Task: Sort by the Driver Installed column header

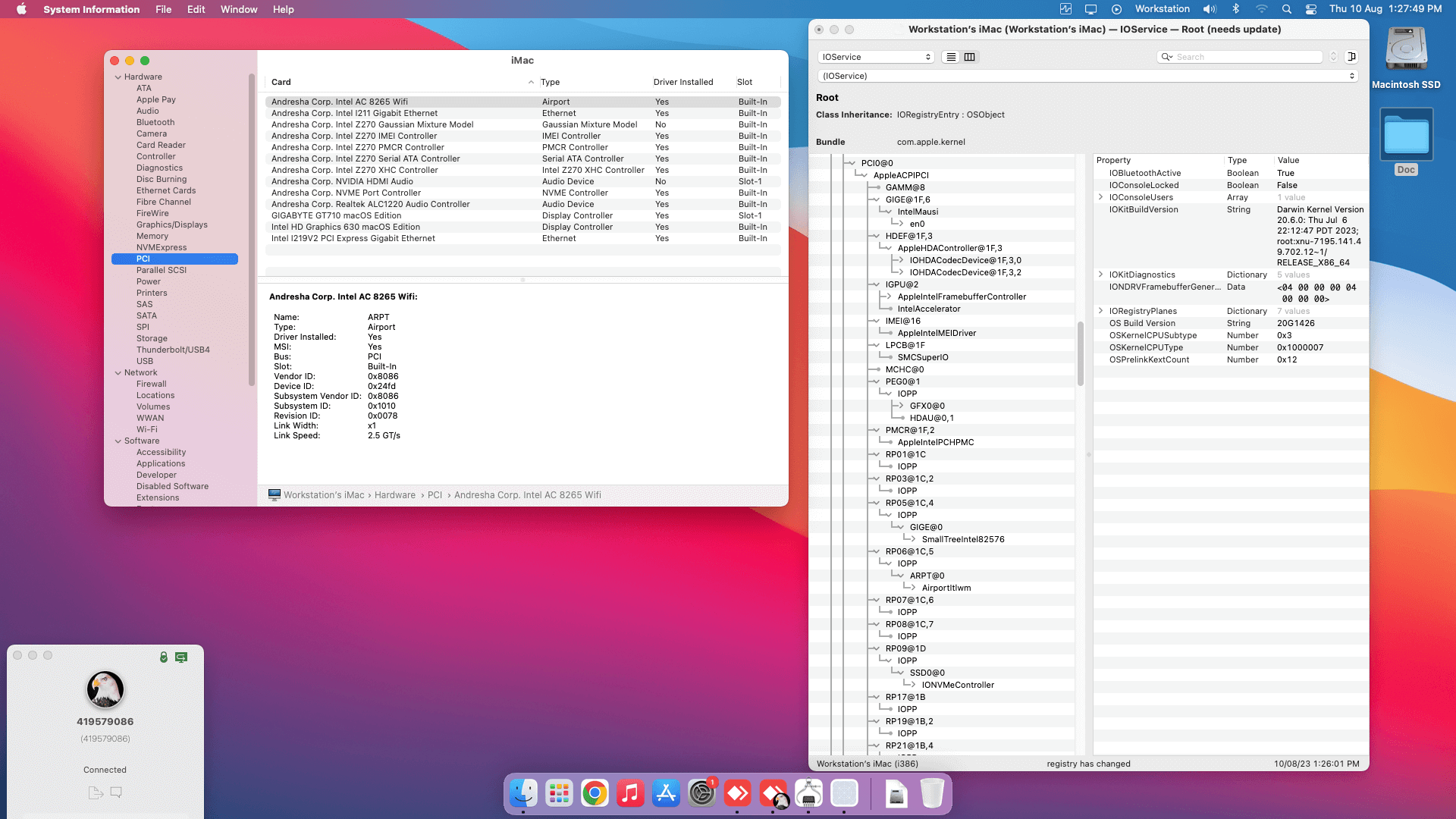Action: pos(683,82)
